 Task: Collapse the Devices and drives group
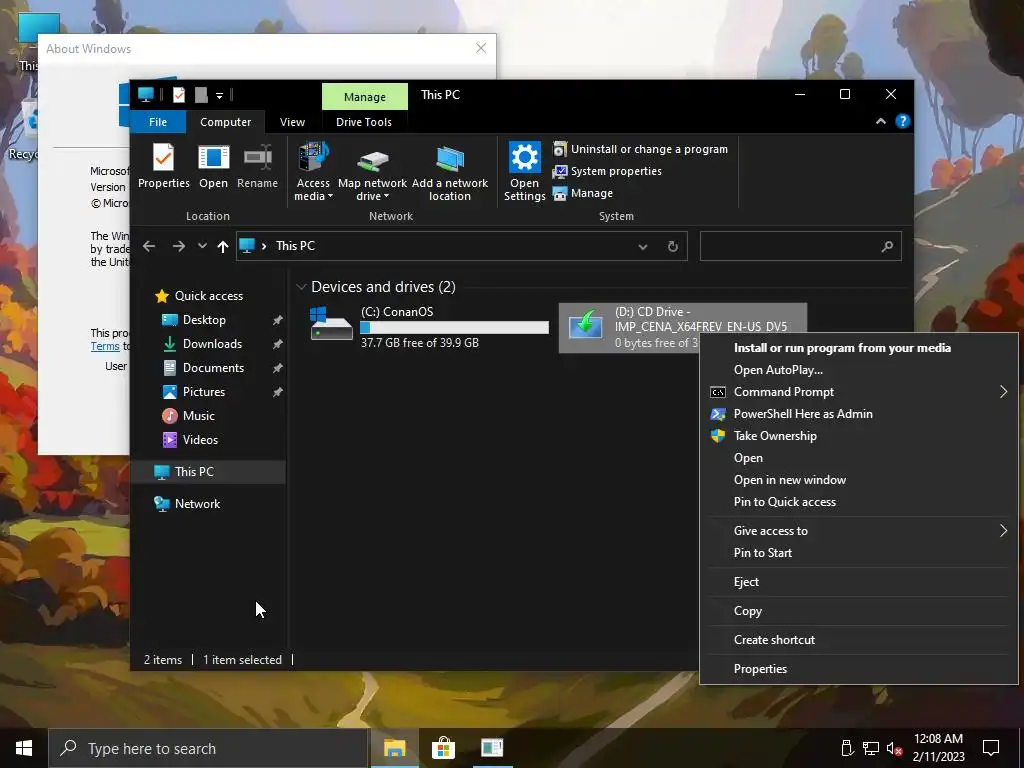[301, 287]
